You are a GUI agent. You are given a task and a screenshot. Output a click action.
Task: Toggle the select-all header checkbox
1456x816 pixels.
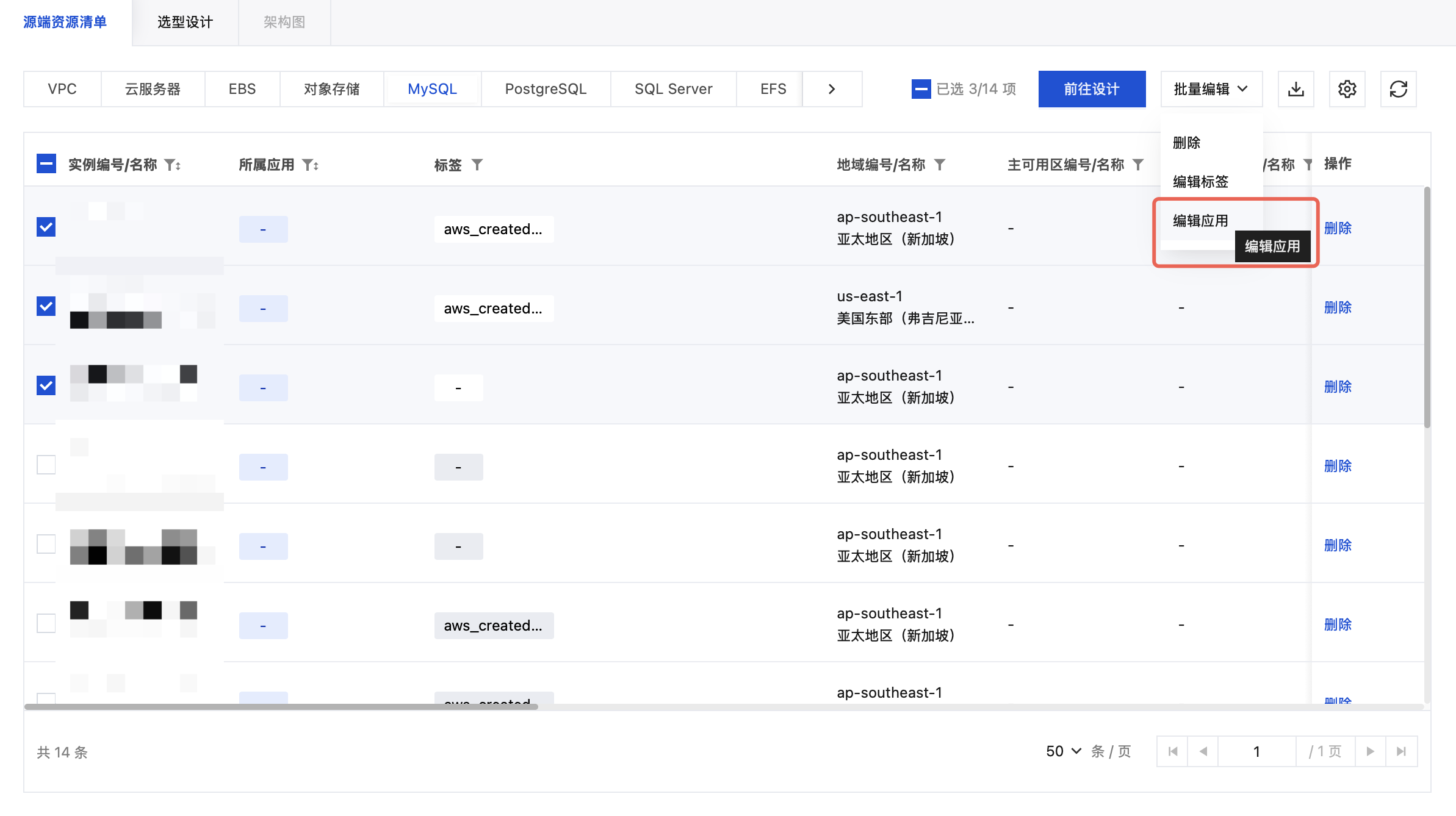(46, 163)
